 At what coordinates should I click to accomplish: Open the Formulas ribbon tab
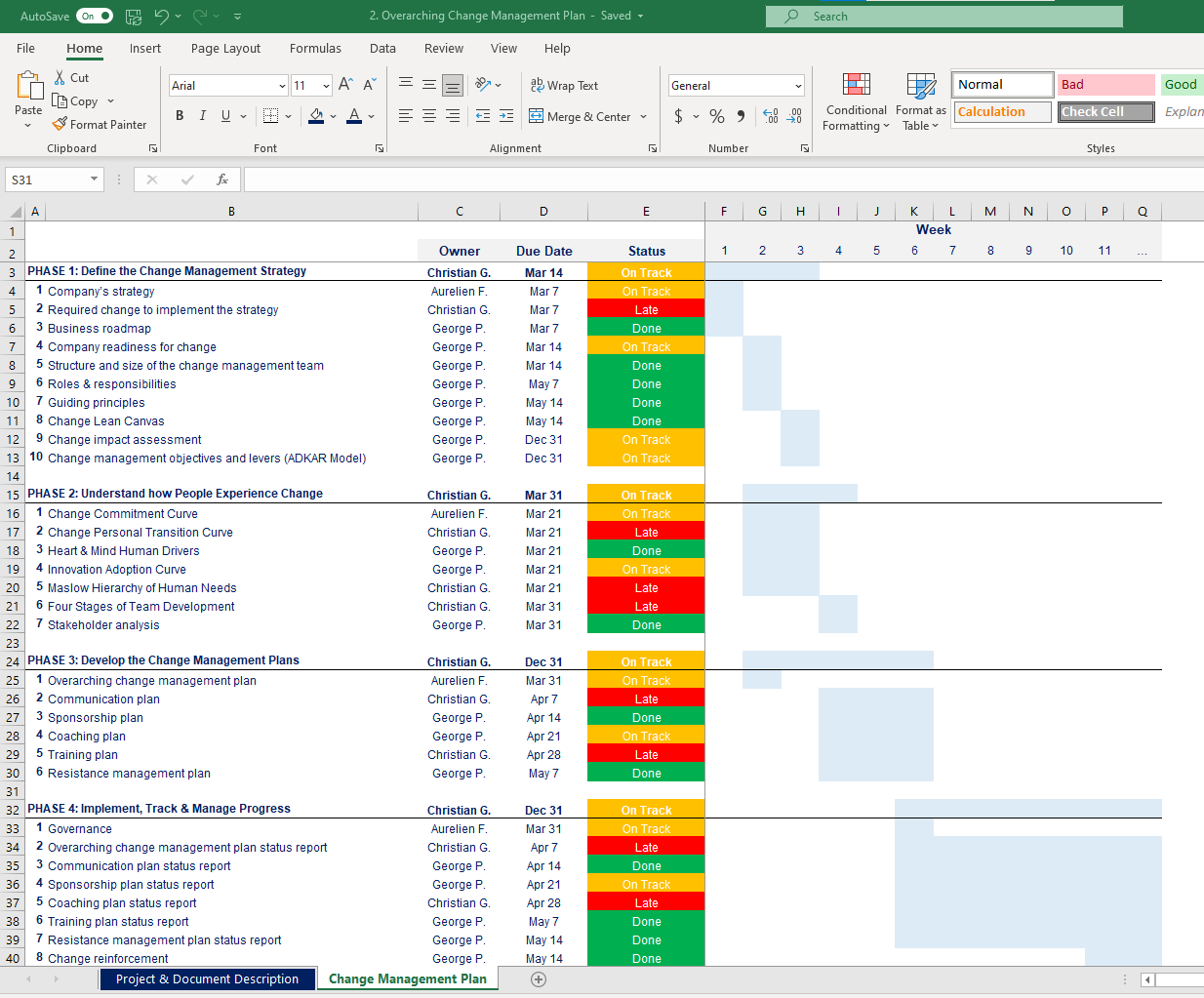[315, 48]
